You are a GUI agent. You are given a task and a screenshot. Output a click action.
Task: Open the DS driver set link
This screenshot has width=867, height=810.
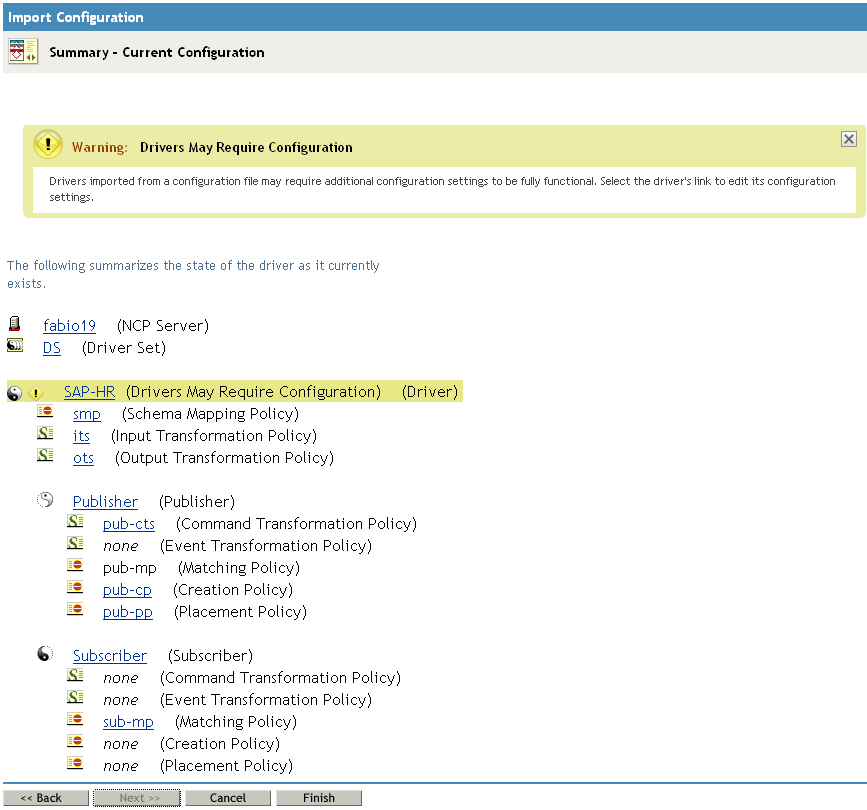click(52, 348)
